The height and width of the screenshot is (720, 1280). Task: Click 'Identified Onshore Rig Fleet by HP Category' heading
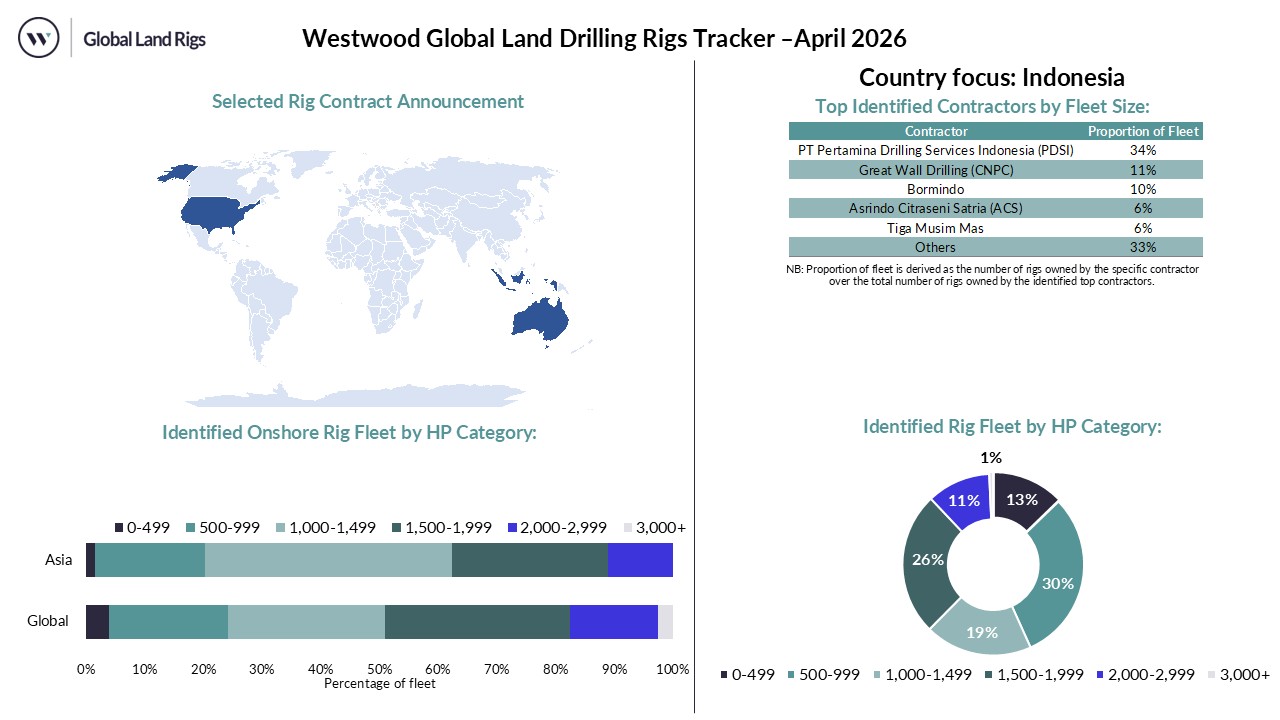[350, 433]
